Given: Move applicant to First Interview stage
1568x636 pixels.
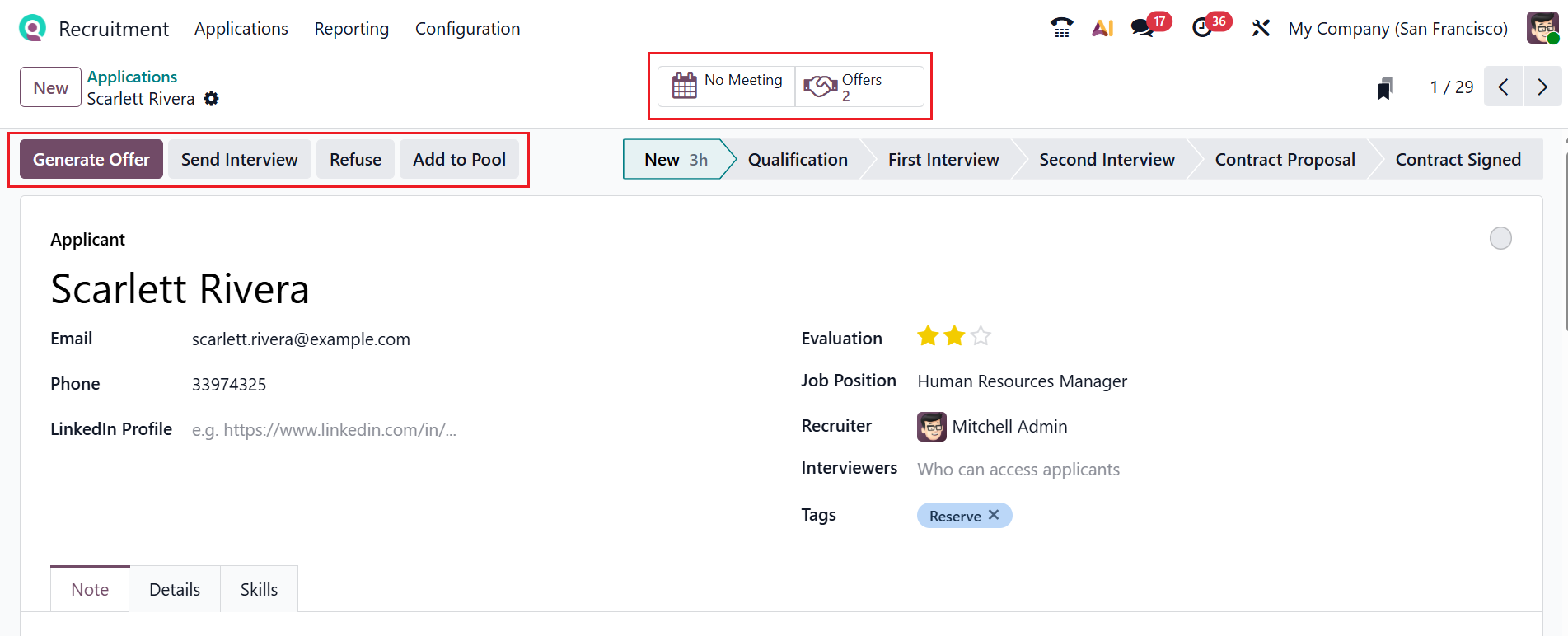Looking at the screenshot, I should (x=943, y=160).
